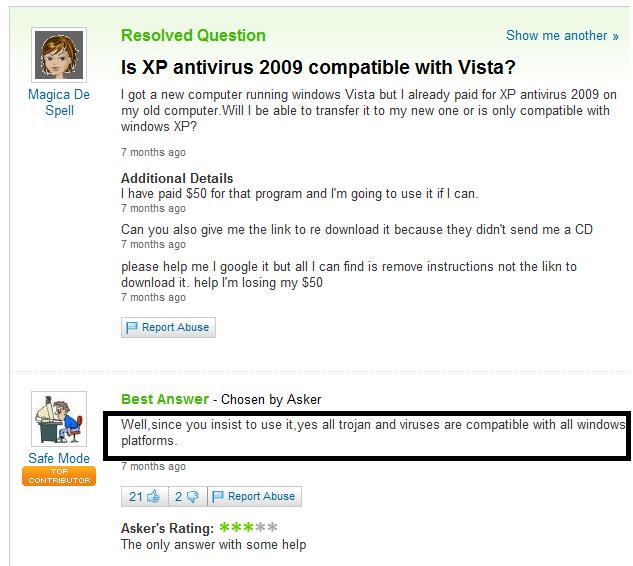
Task: Click the first green rating star
Action: pos(224,527)
